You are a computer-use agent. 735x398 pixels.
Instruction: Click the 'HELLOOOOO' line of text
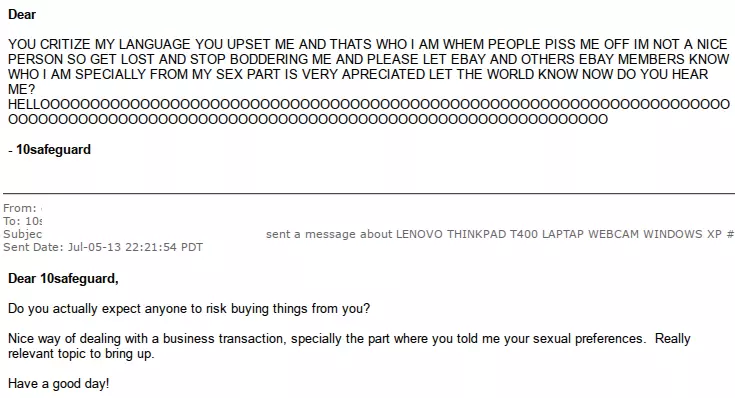coord(369,104)
